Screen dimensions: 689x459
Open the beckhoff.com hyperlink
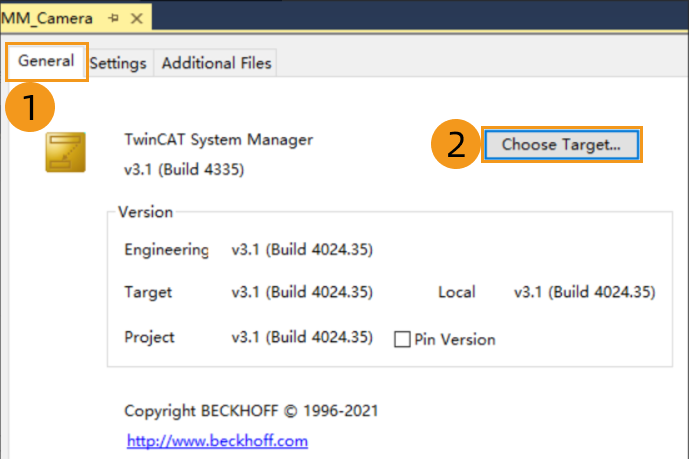(216, 440)
